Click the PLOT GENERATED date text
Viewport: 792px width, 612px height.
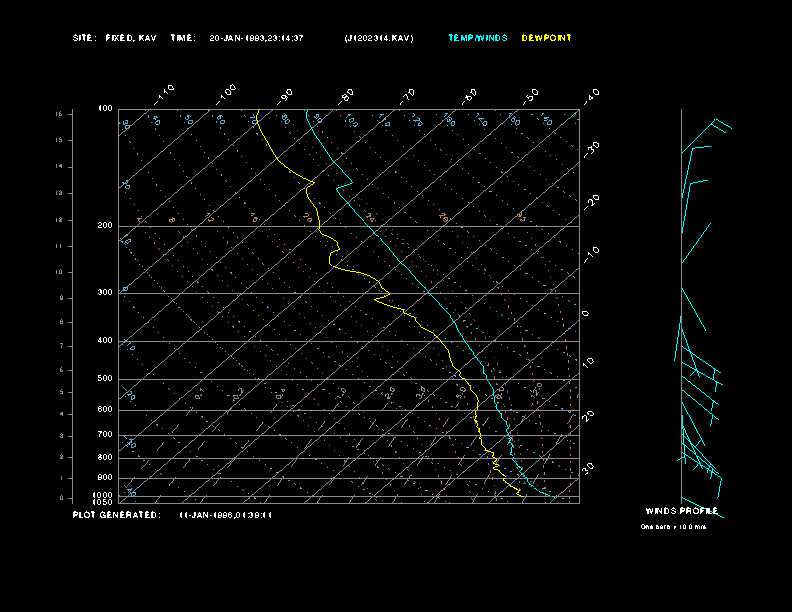226,515
